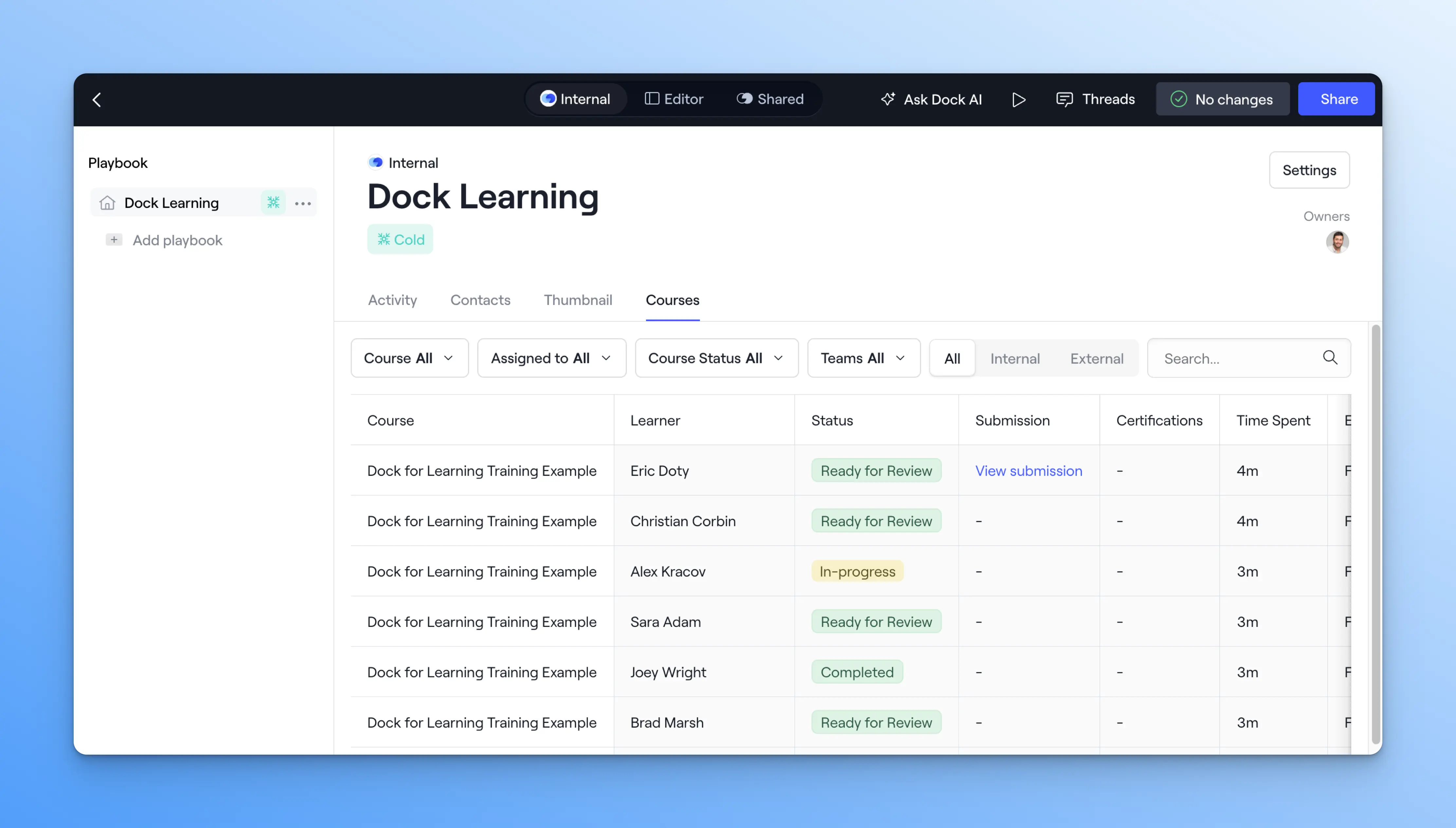Open the Thumbnail tab
The height and width of the screenshot is (828, 1456).
(578, 300)
